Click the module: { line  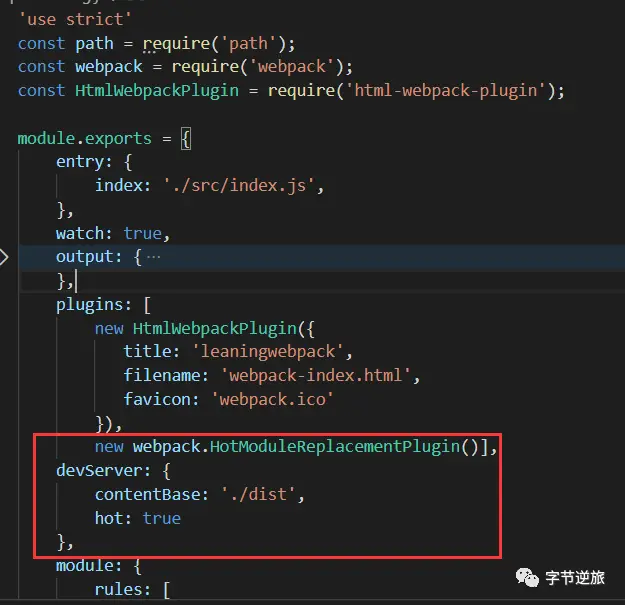pos(98,566)
